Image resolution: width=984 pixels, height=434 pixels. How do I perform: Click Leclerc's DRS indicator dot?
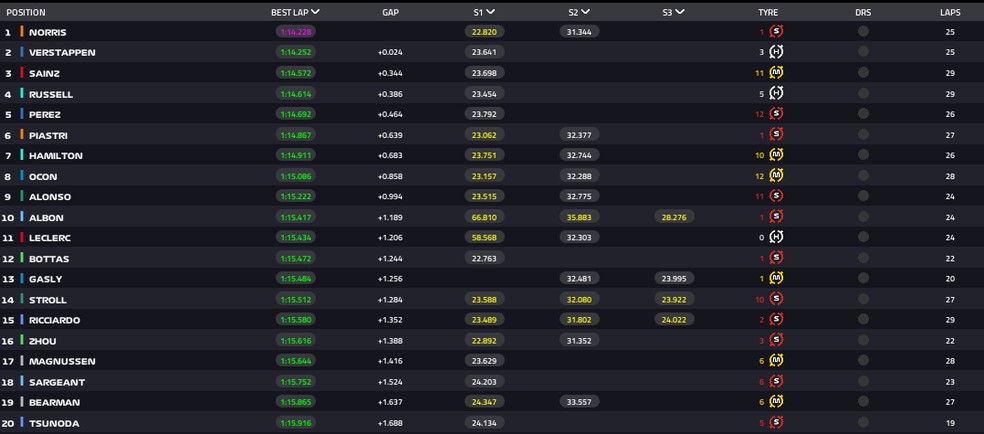[864, 237]
